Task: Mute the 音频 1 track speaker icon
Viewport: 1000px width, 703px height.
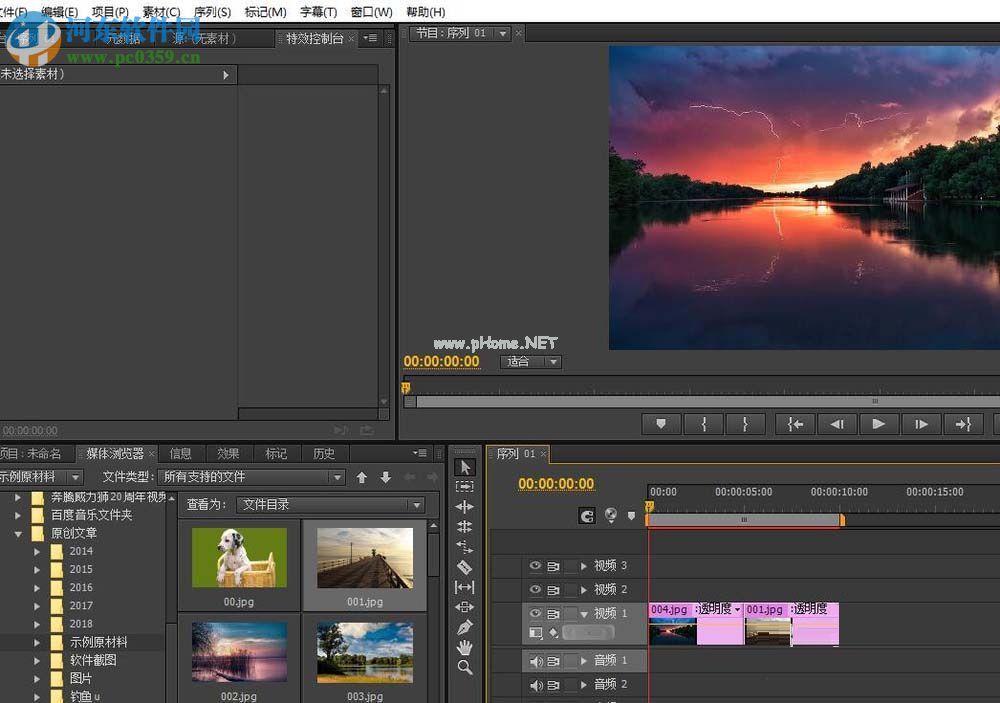Action: 536,661
